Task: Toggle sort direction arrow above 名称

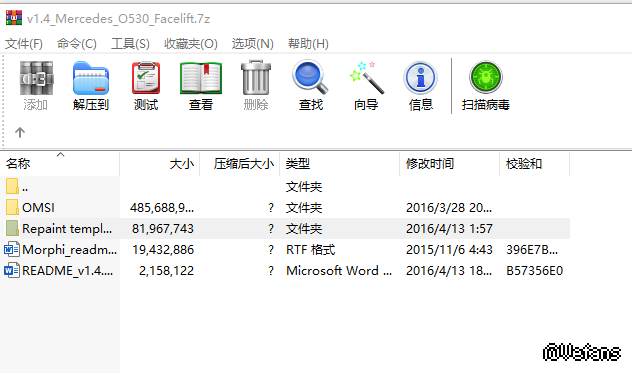Action: 60,154
